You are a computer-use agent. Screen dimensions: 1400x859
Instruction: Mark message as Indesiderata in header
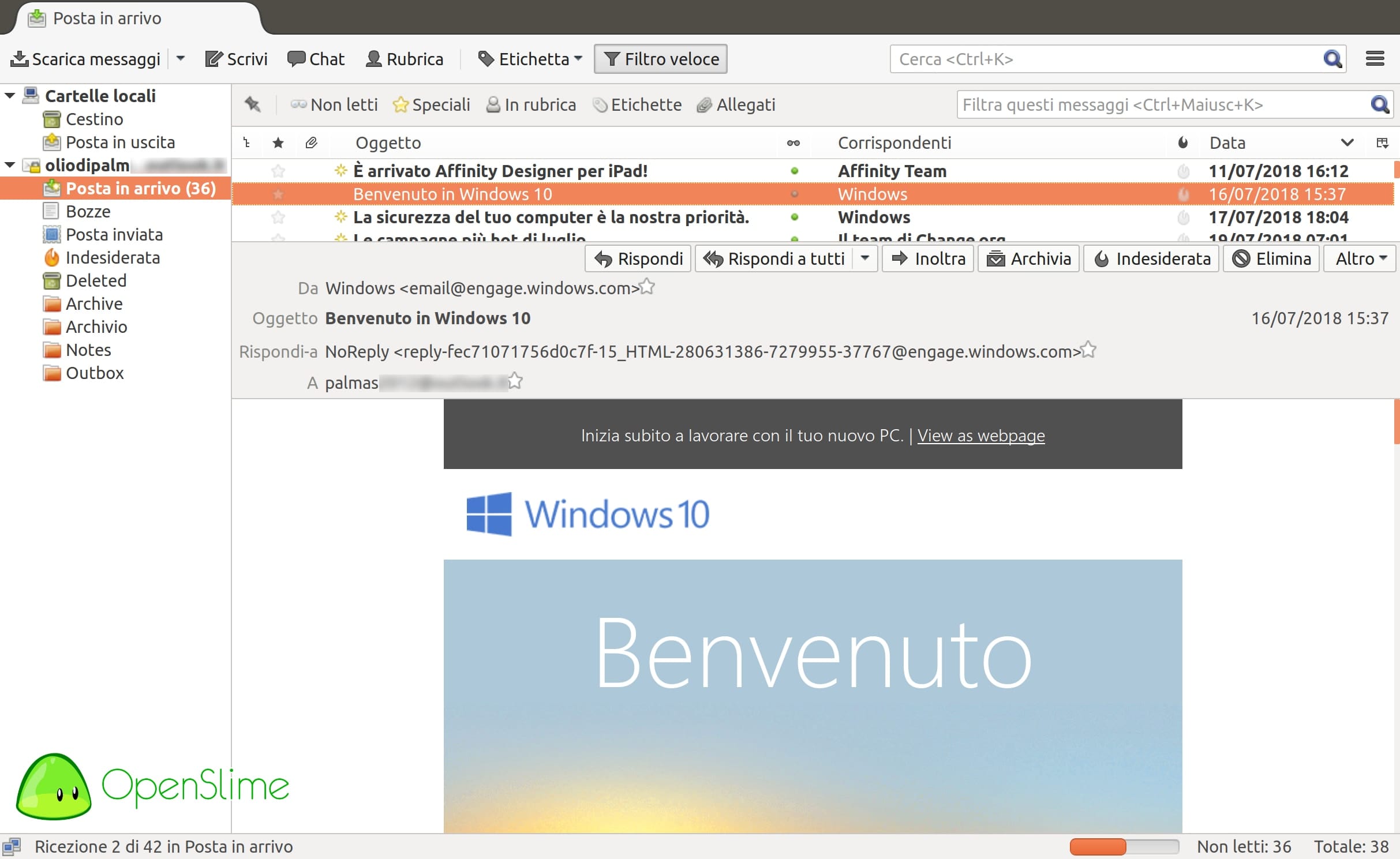tap(1151, 258)
